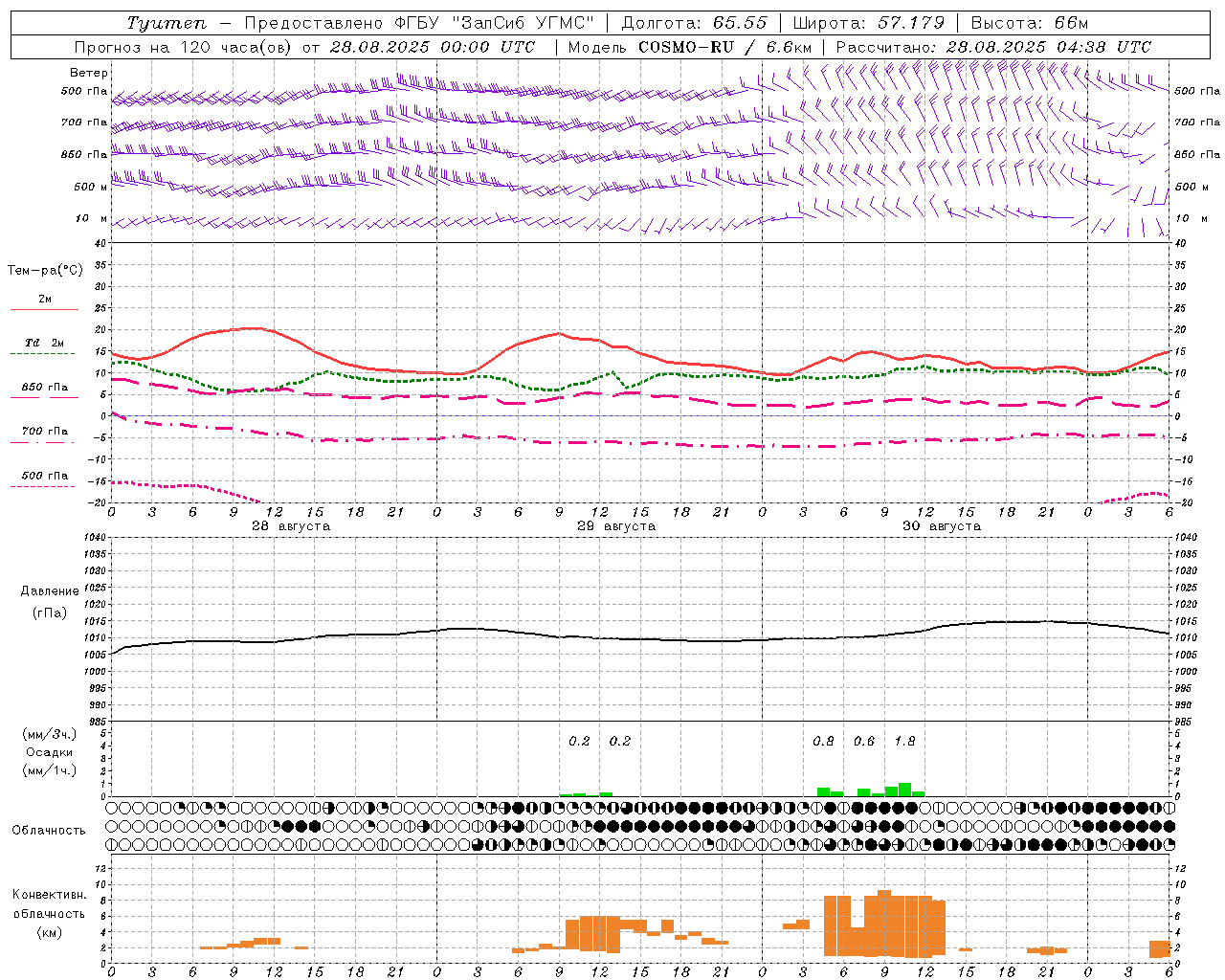Click tallest green precipitation bar under "1.8"
Viewport: 1225px width, 980px height.
(x=904, y=790)
